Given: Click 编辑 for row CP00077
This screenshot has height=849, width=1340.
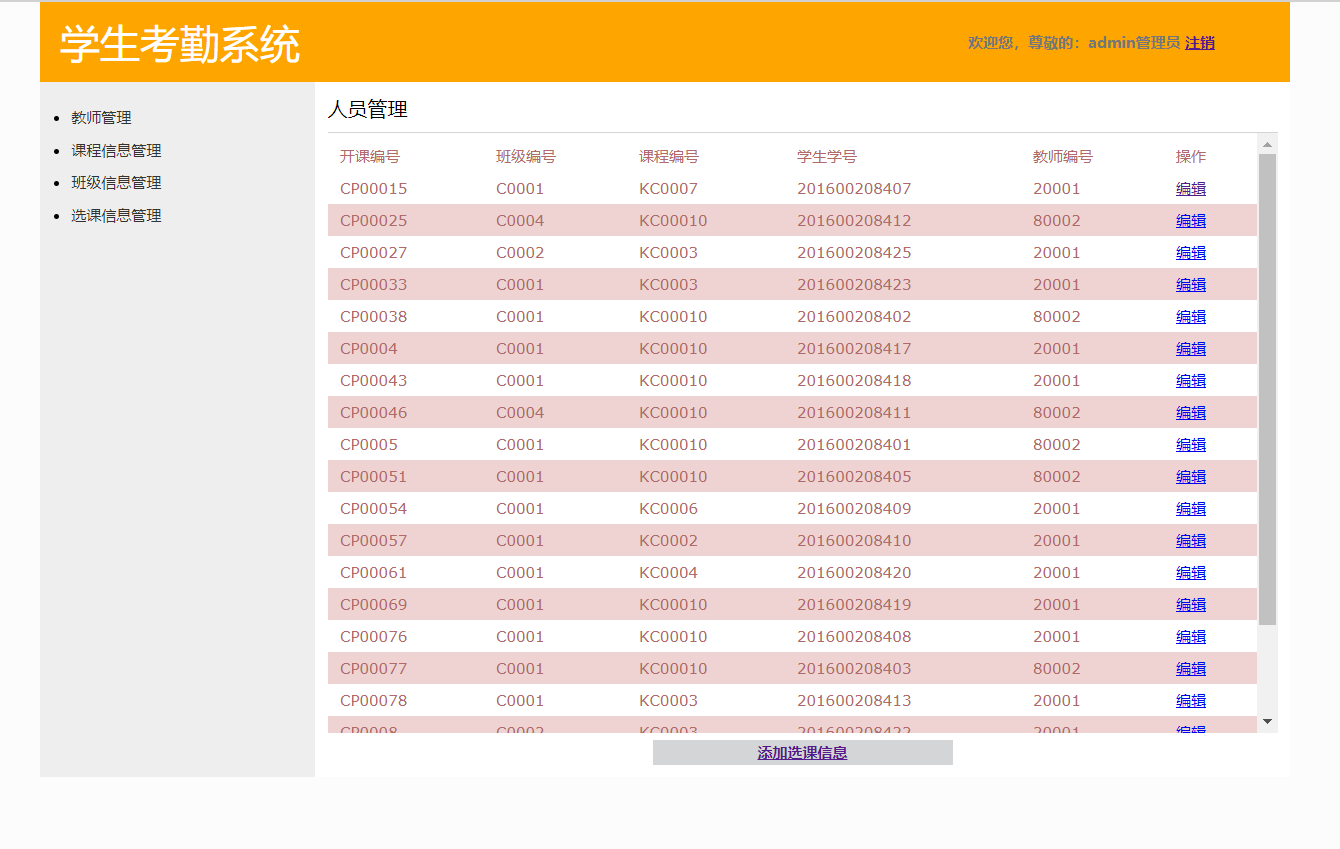Looking at the screenshot, I should point(1191,669).
